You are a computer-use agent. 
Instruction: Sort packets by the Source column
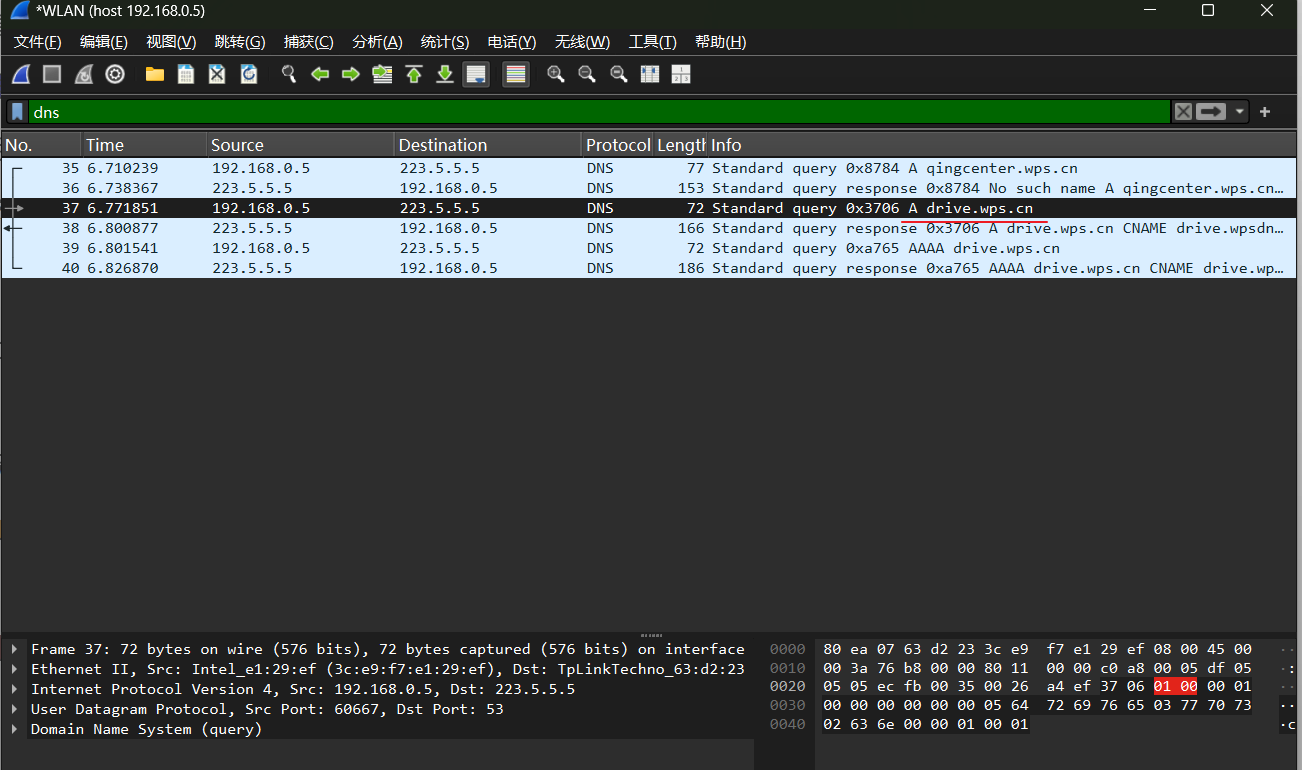click(x=301, y=145)
